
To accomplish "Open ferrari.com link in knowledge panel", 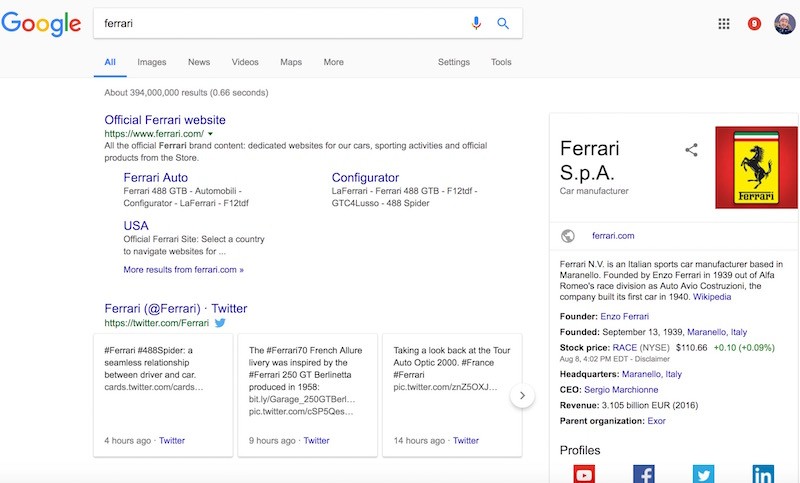I will pyautogui.click(x=613, y=236).
